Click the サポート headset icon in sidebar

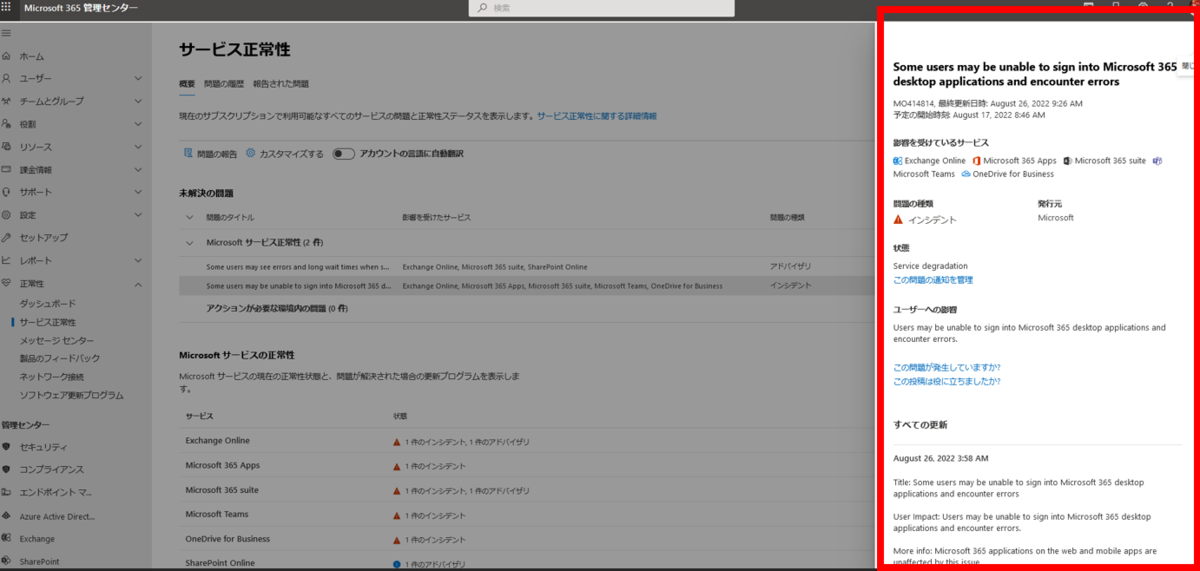tap(7, 192)
